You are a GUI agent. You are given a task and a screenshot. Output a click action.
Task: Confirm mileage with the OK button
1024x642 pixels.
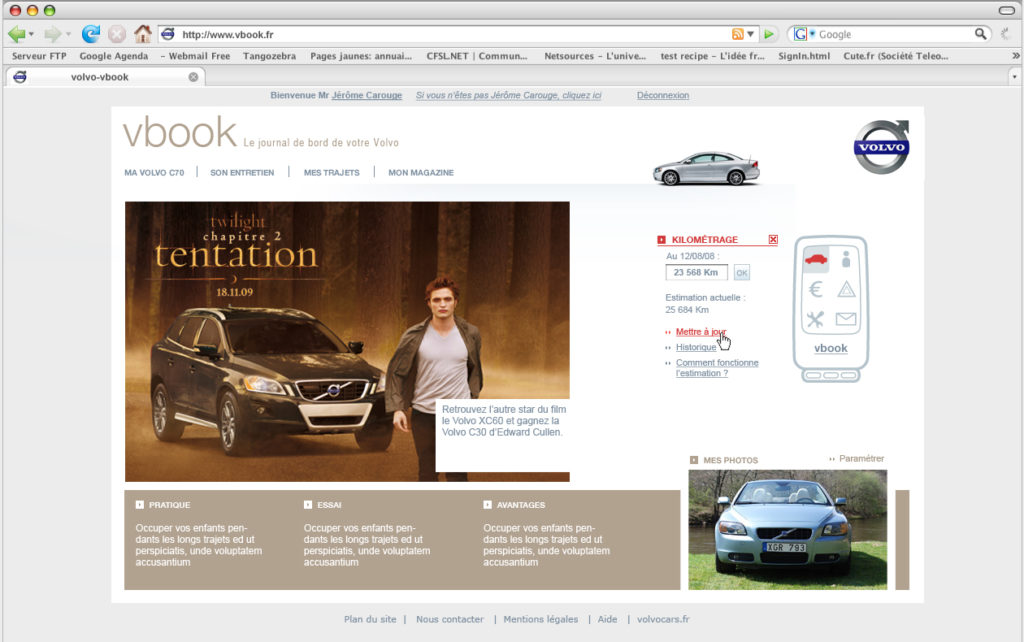pyautogui.click(x=742, y=273)
